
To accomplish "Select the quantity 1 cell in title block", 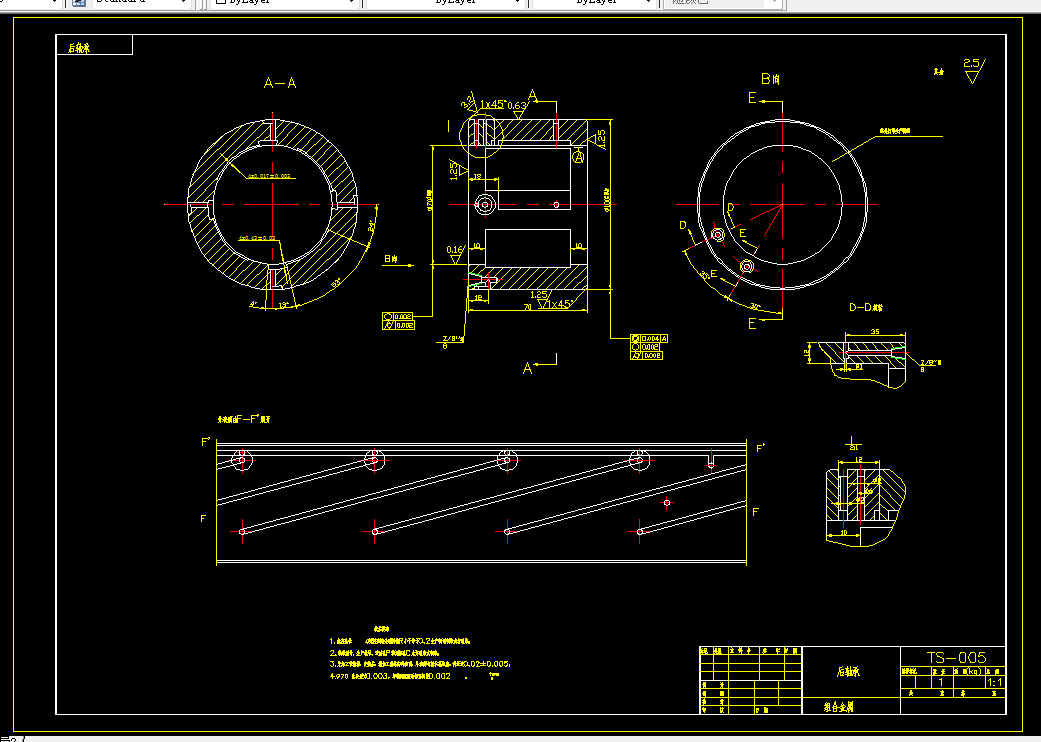I will 940,682.
